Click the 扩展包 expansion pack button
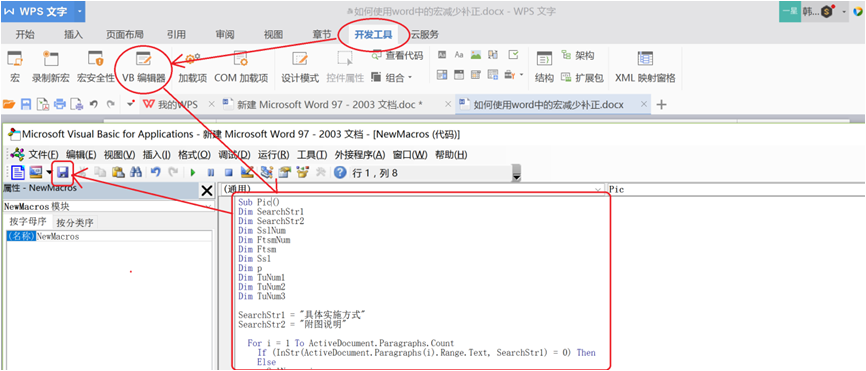Image resolution: width=866 pixels, height=371 pixels. click(582, 78)
